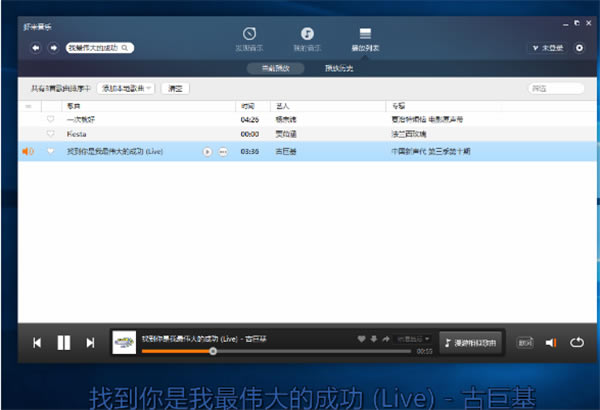600x410 pixels.
Task: Favorite the song 一次就好 with heart icon
Action: (51, 119)
